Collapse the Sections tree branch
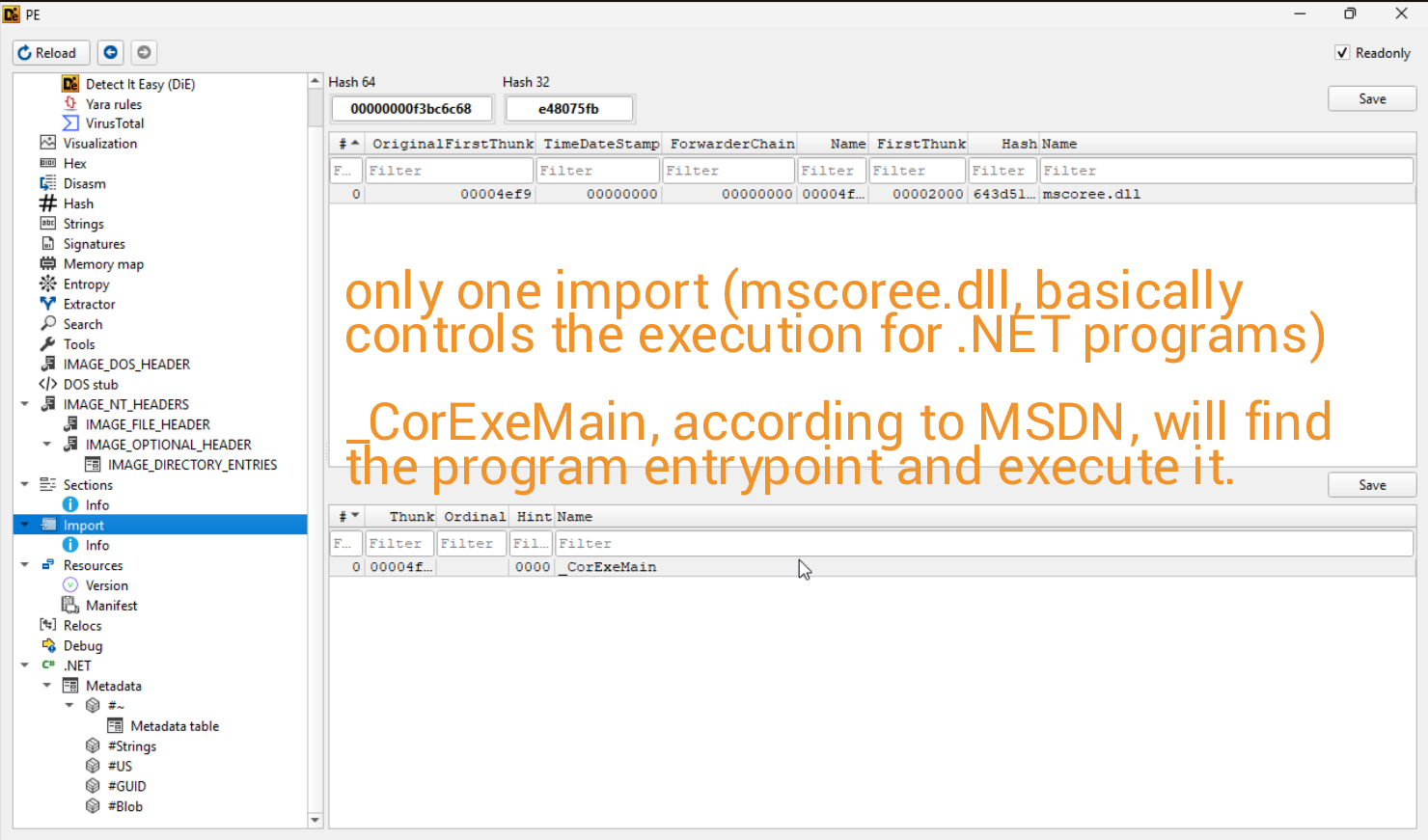The image size is (1428, 840). 24,484
